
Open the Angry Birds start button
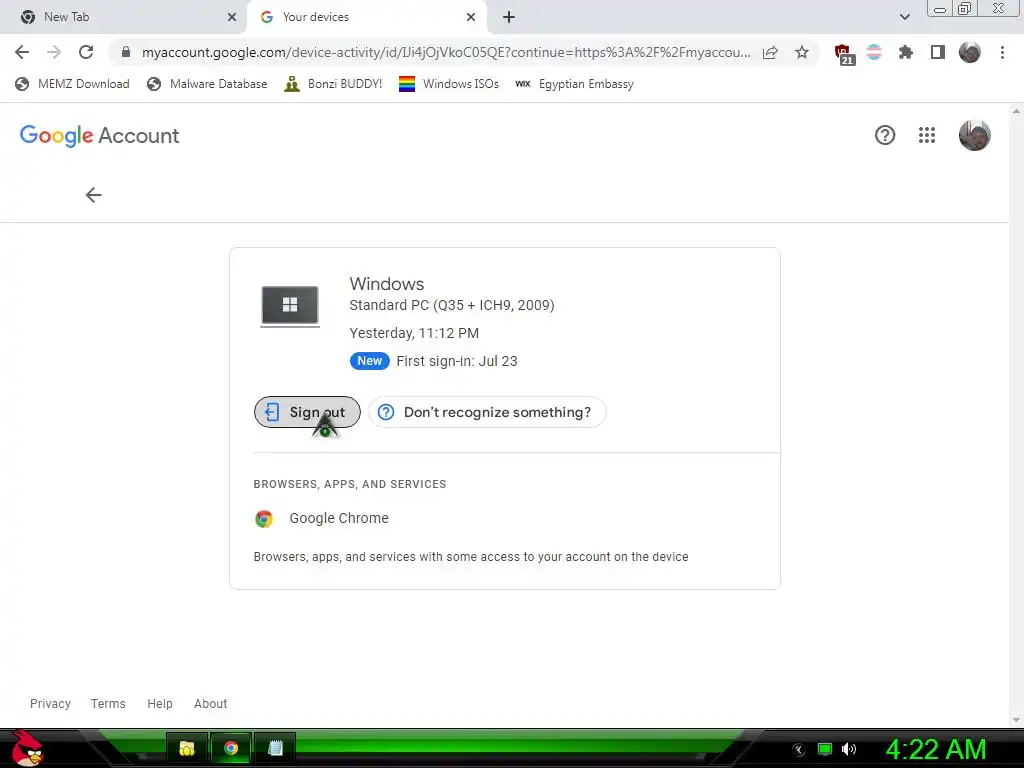click(x=27, y=748)
